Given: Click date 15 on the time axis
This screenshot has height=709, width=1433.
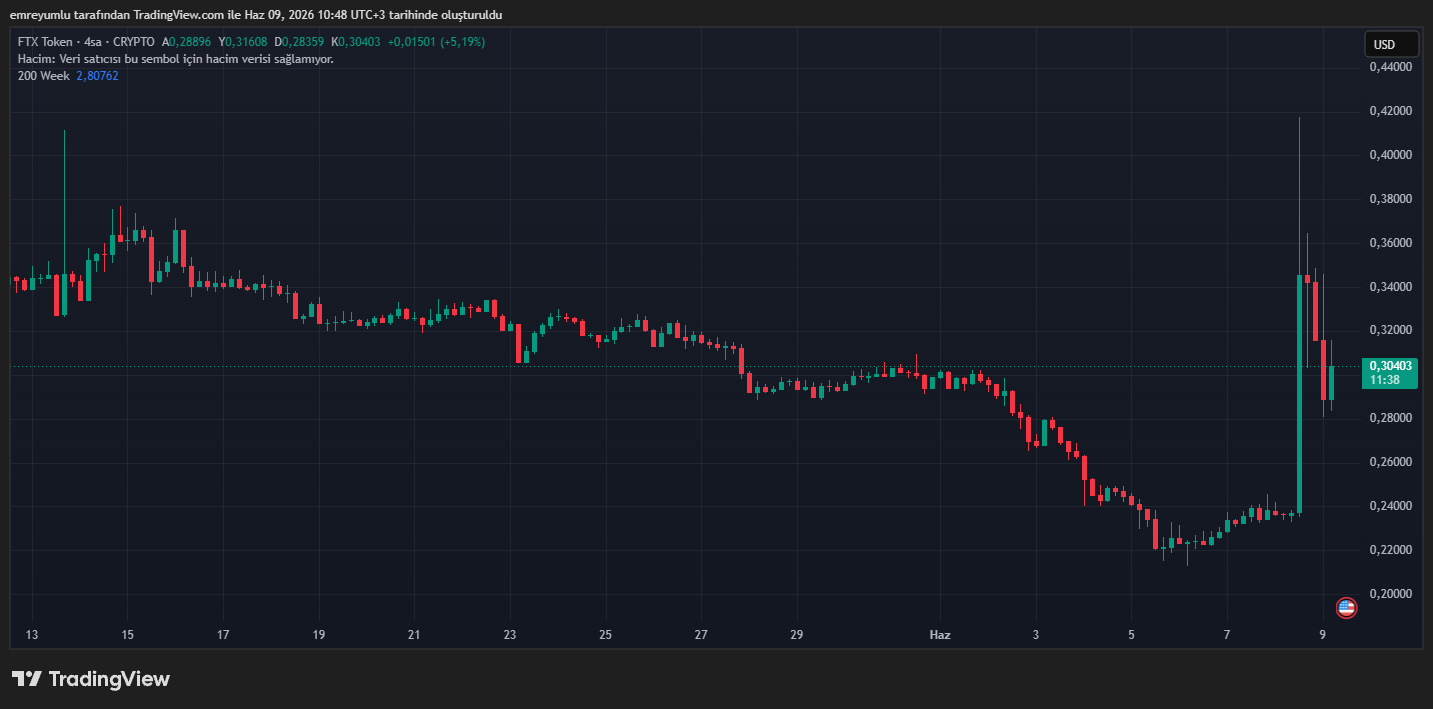Looking at the screenshot, I should point(127,635).
